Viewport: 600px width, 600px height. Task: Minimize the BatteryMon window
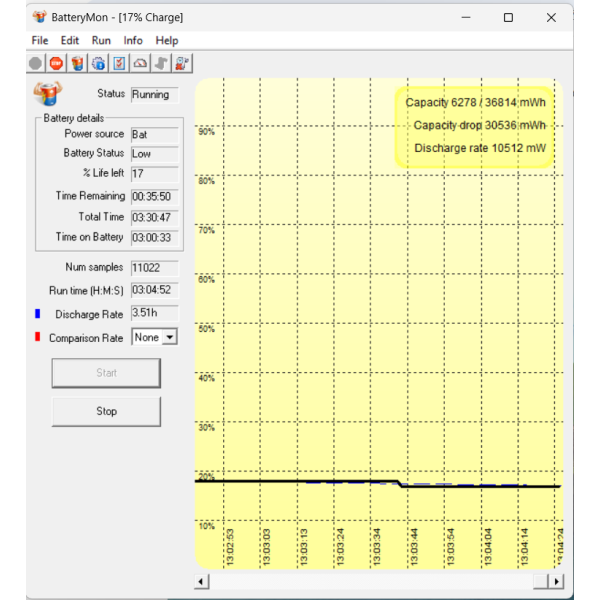(x=466, y=18)
